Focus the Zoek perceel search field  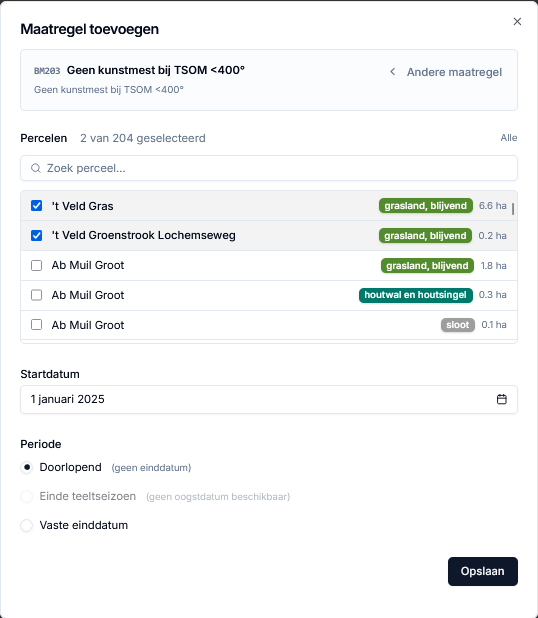269,168
